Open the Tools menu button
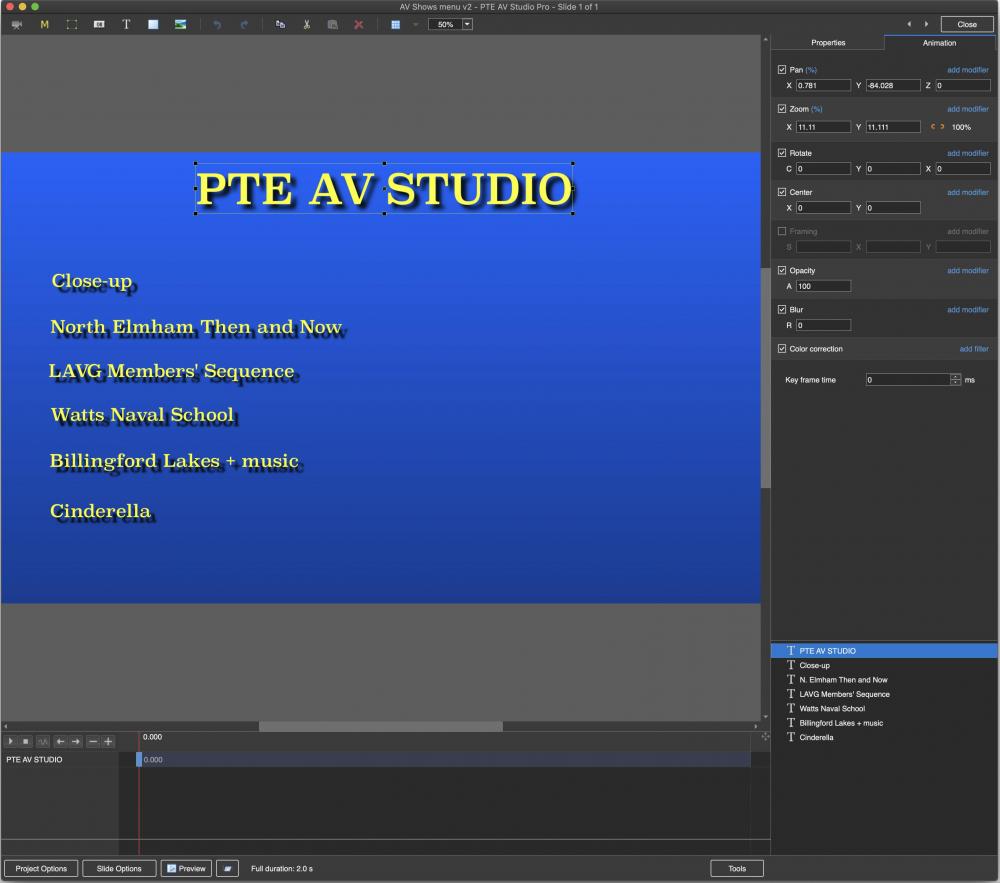 [x=737, y=868]
